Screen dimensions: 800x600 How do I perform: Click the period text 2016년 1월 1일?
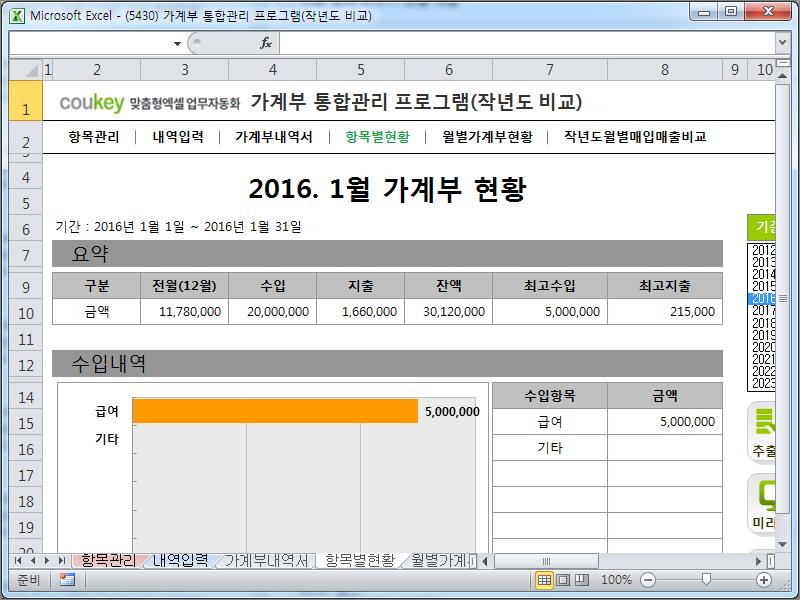(139, 227)
